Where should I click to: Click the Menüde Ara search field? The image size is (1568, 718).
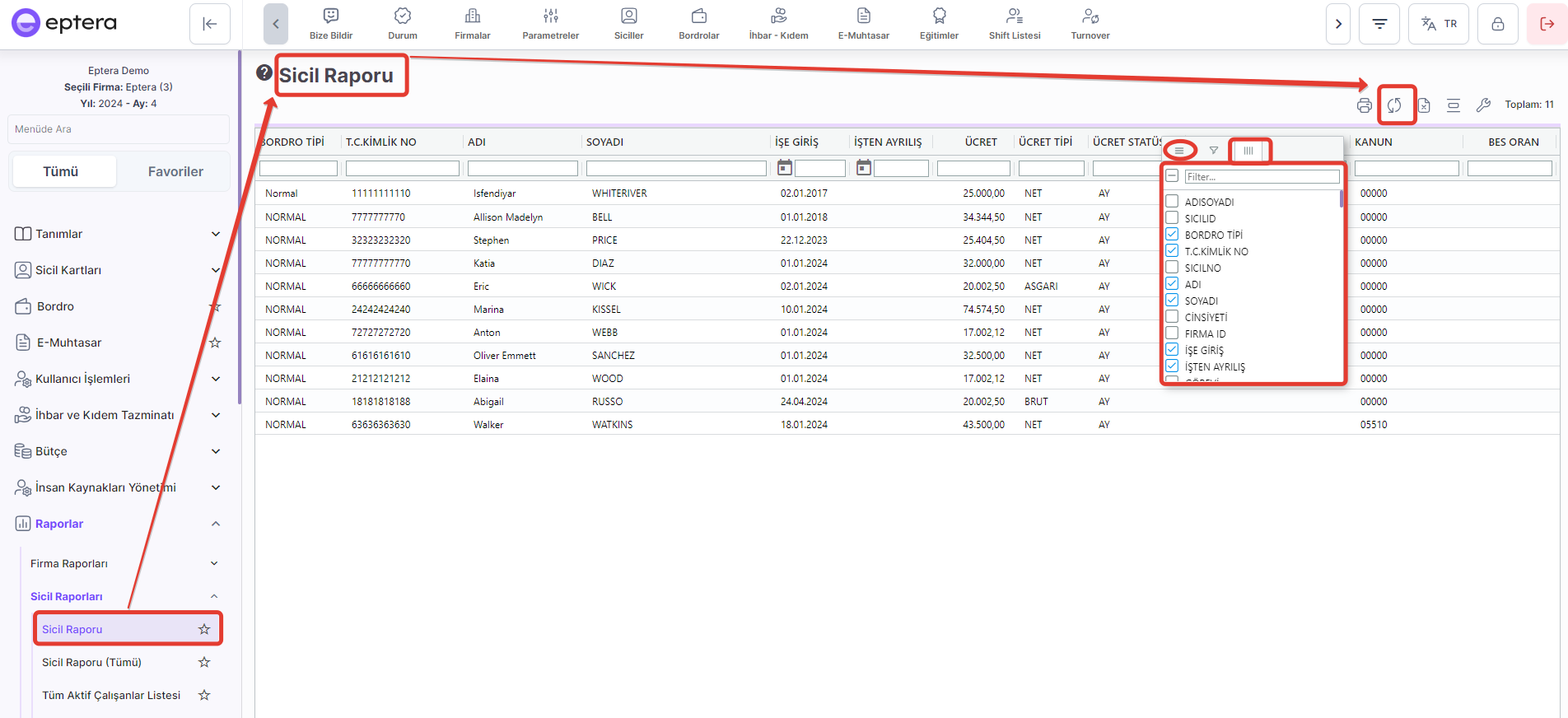(119, 129)
